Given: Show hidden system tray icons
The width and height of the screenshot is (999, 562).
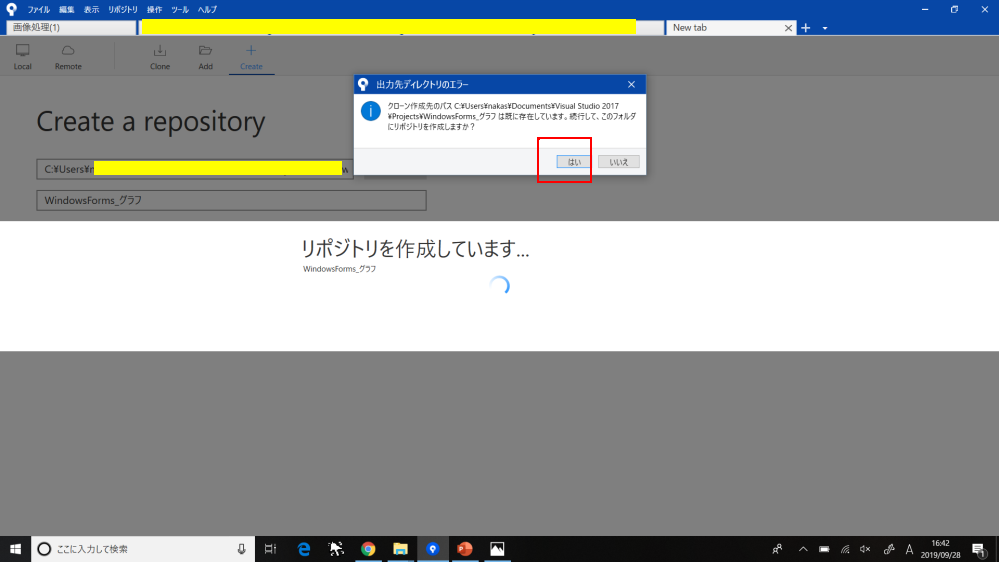Looking at the screenshot, I should 803,549.
